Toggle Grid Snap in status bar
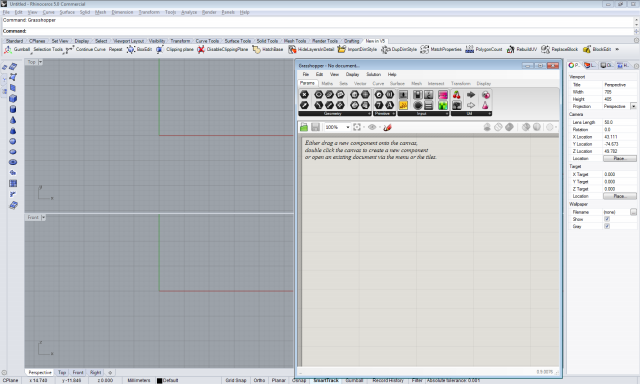Screen dimensions: 640x384 pyautogui.click(x=236, y=380)
